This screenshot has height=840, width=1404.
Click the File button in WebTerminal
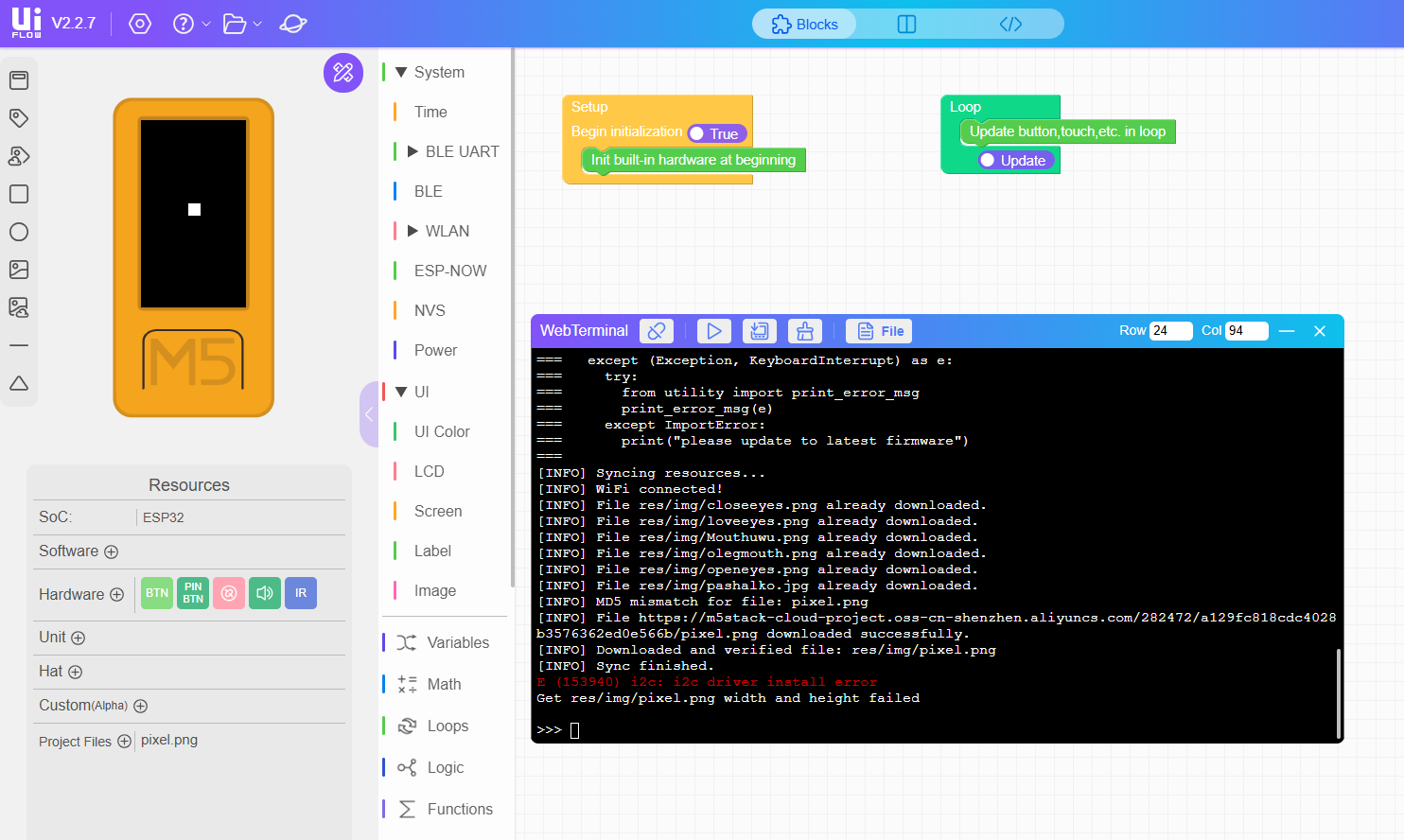coord(880,331)
